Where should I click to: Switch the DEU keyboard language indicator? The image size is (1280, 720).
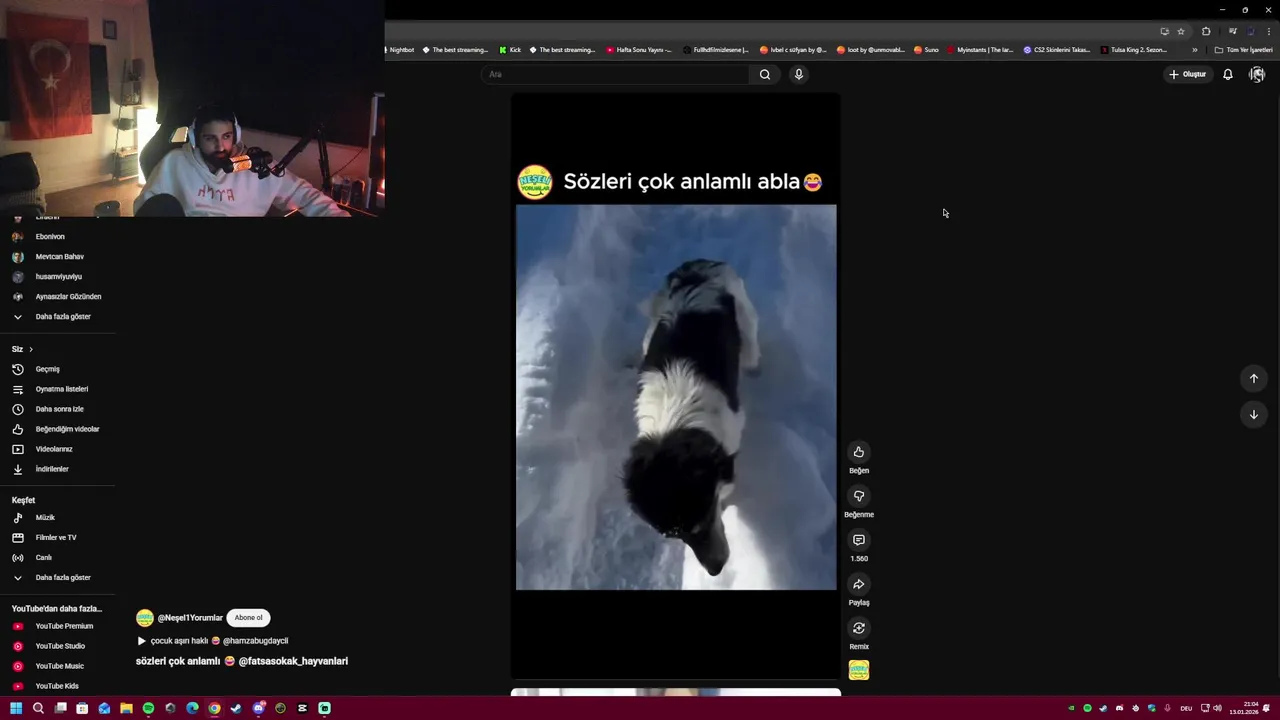tap(1186, 708)
